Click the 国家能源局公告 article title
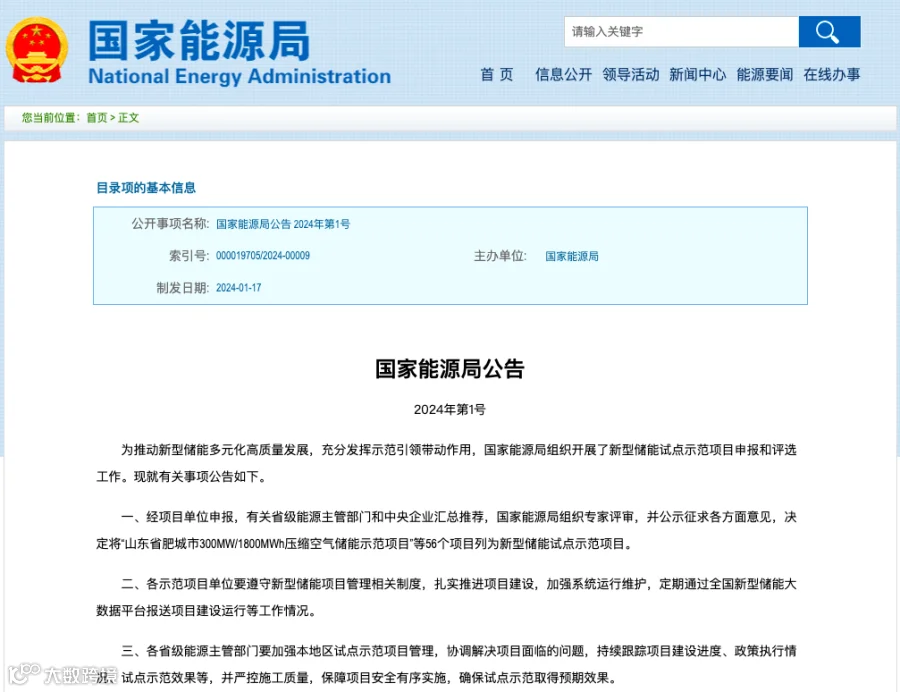The height and width of the screenshot is (692, 900). click(x=450, y=369)
